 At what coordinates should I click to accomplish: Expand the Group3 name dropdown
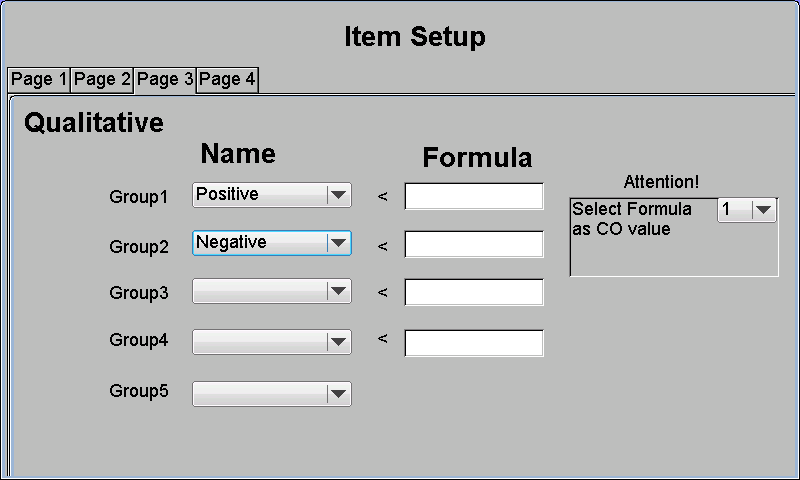click(272, 291)
